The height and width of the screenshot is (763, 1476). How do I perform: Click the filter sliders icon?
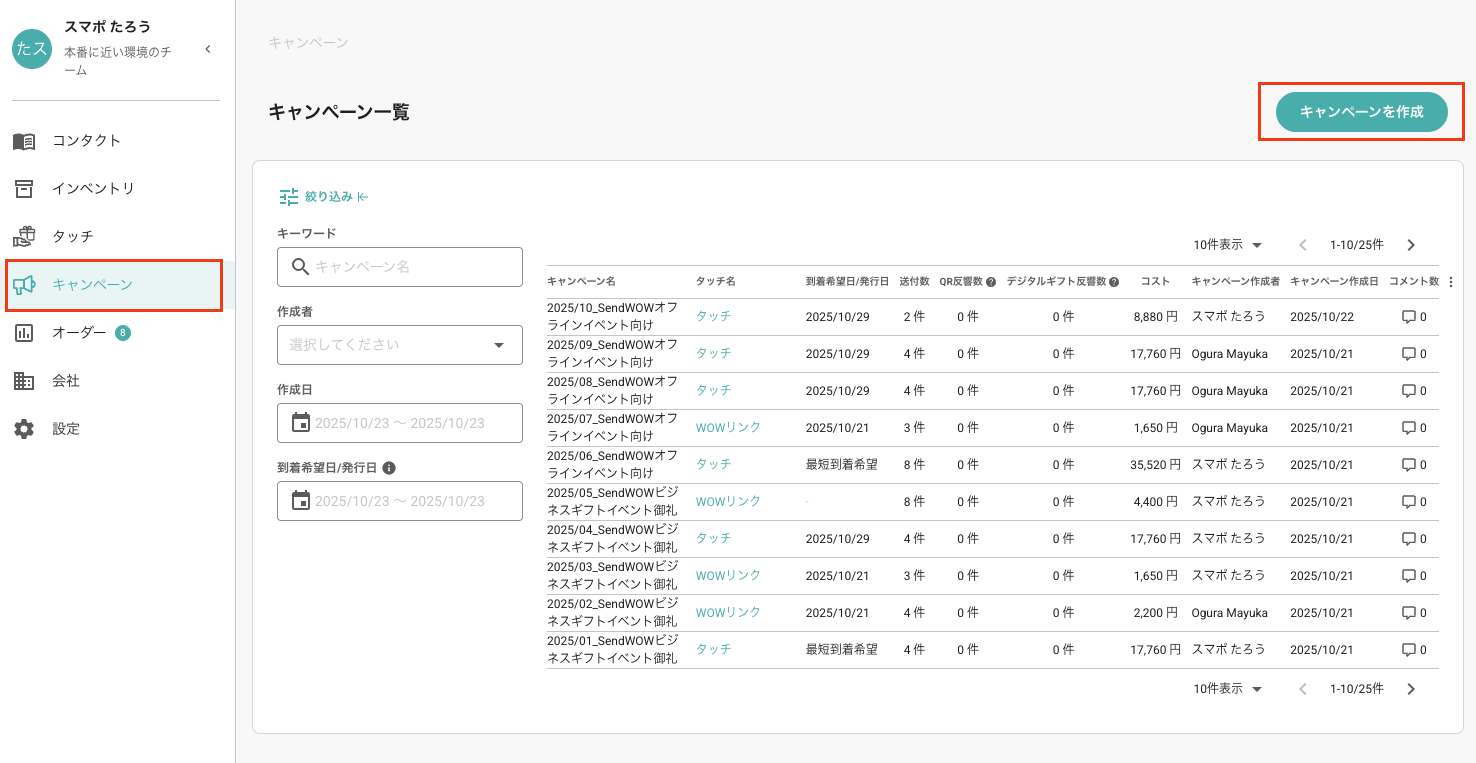tap(289, 197)
